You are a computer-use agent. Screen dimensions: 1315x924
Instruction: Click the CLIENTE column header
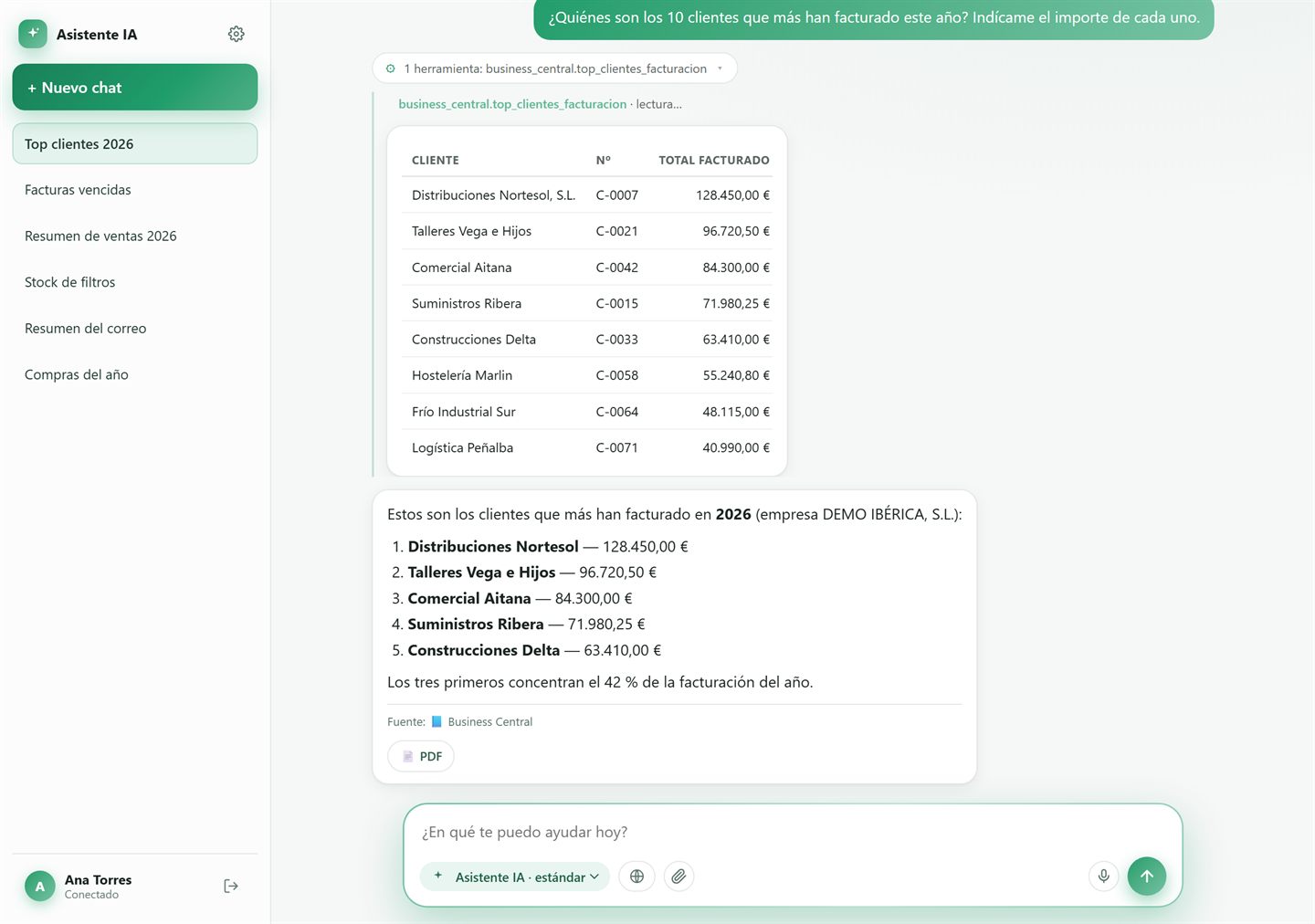coord(436,160)
